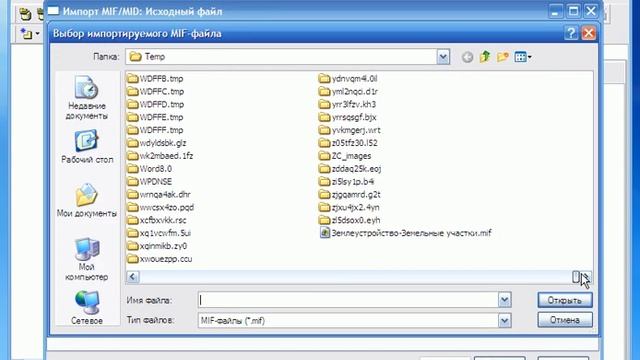Click the Help question mark button
Viewport: 640px width, 360px height.
pyautogui.click(x=571, y=33)
